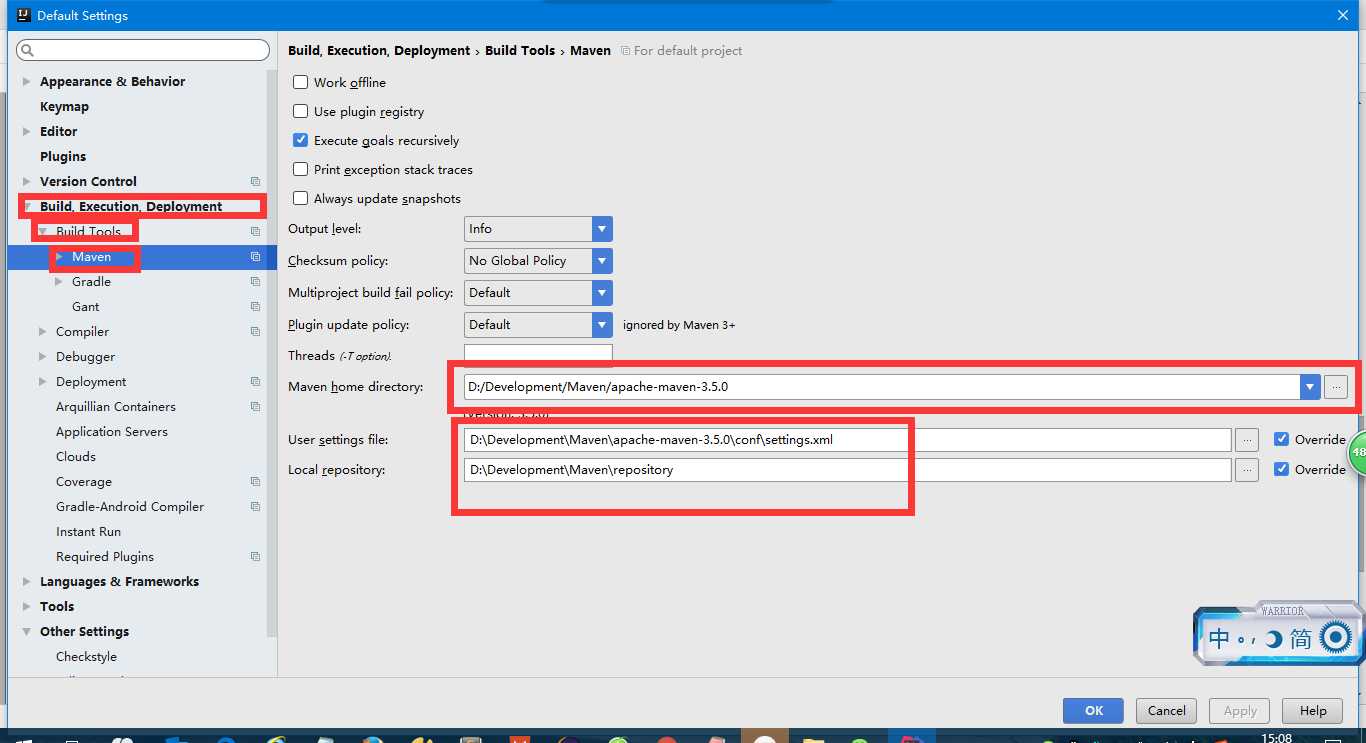Browse for Local repository folder
Image resolution: width=1366 pixels, height=743 pixels.
tap(1246, 470)
